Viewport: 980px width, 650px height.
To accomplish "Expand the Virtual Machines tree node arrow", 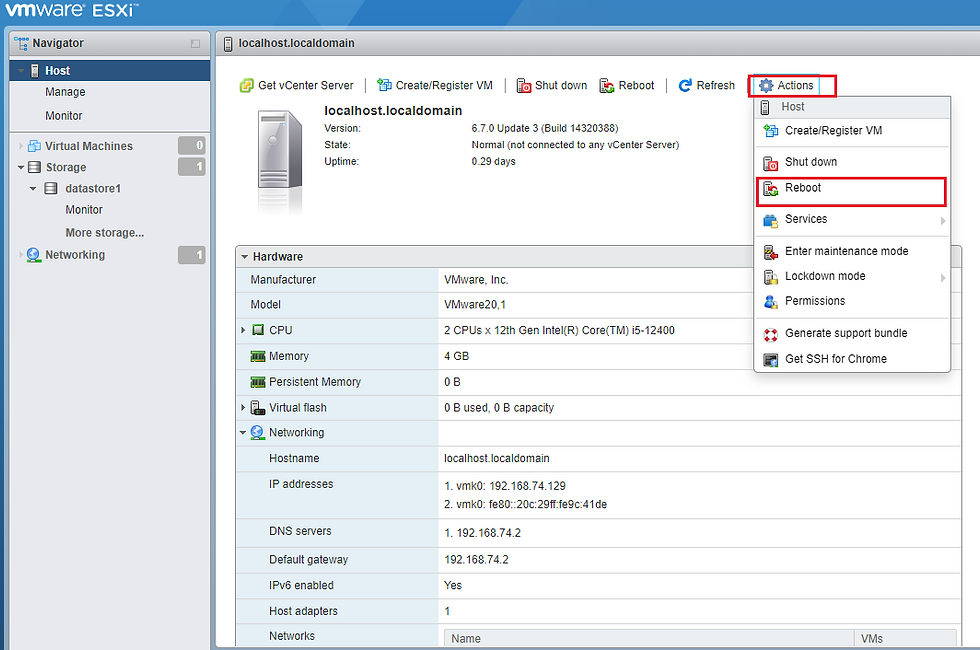I will [21, 146].
